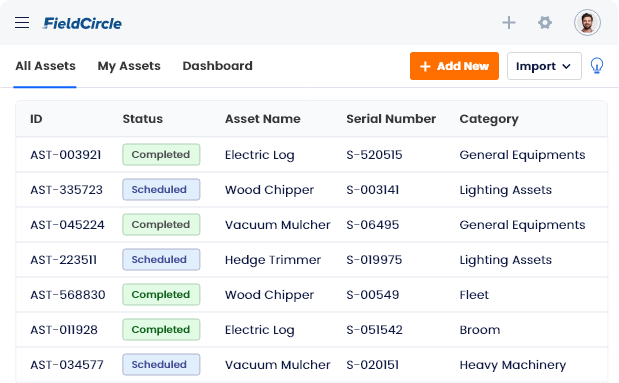Screen dimensions: 619x383
Task: Click Completed badge for AST-045224
Action: (161, 224)
